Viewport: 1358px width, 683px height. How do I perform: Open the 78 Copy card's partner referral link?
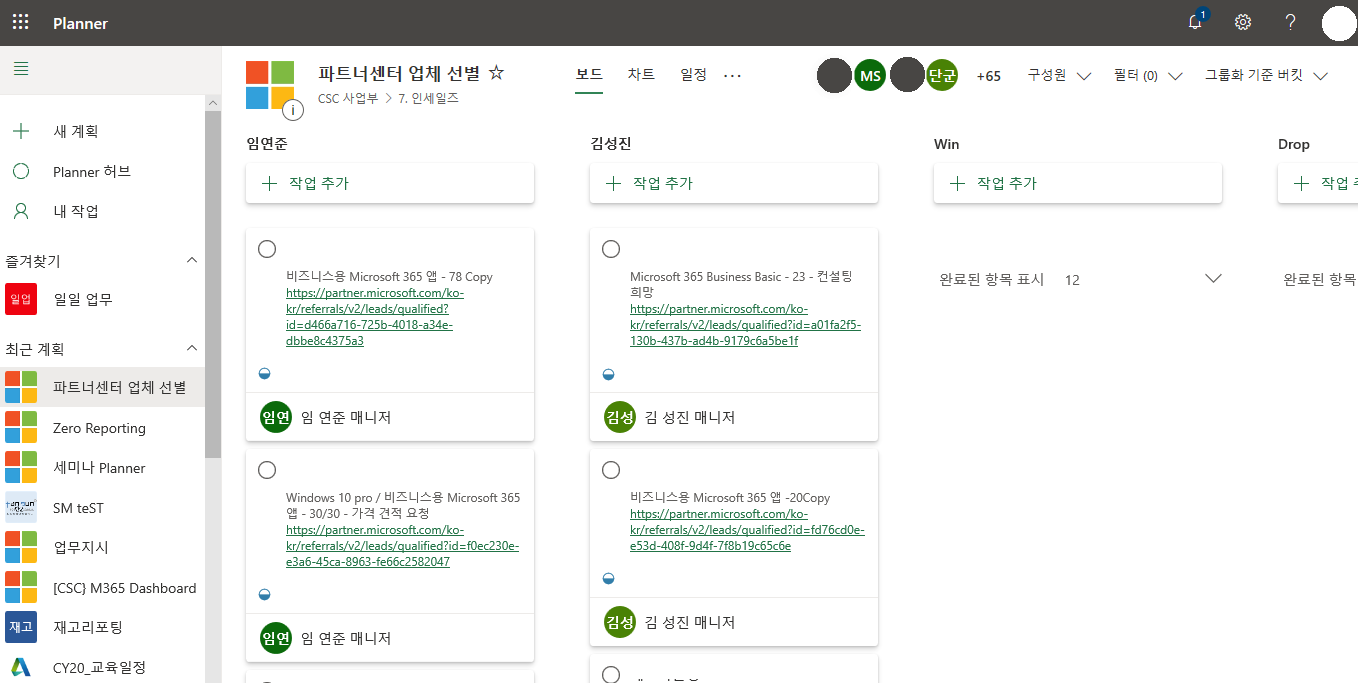tap(375, 317)
